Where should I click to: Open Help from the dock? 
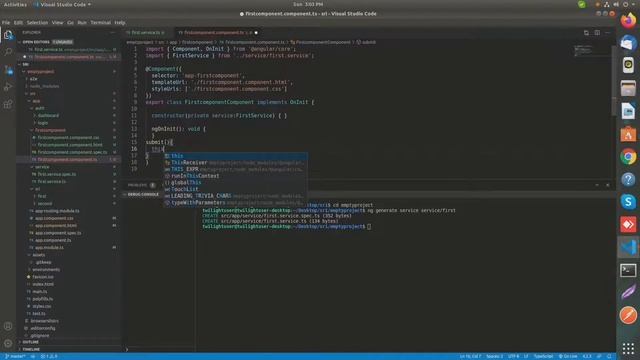coord(628,180)
